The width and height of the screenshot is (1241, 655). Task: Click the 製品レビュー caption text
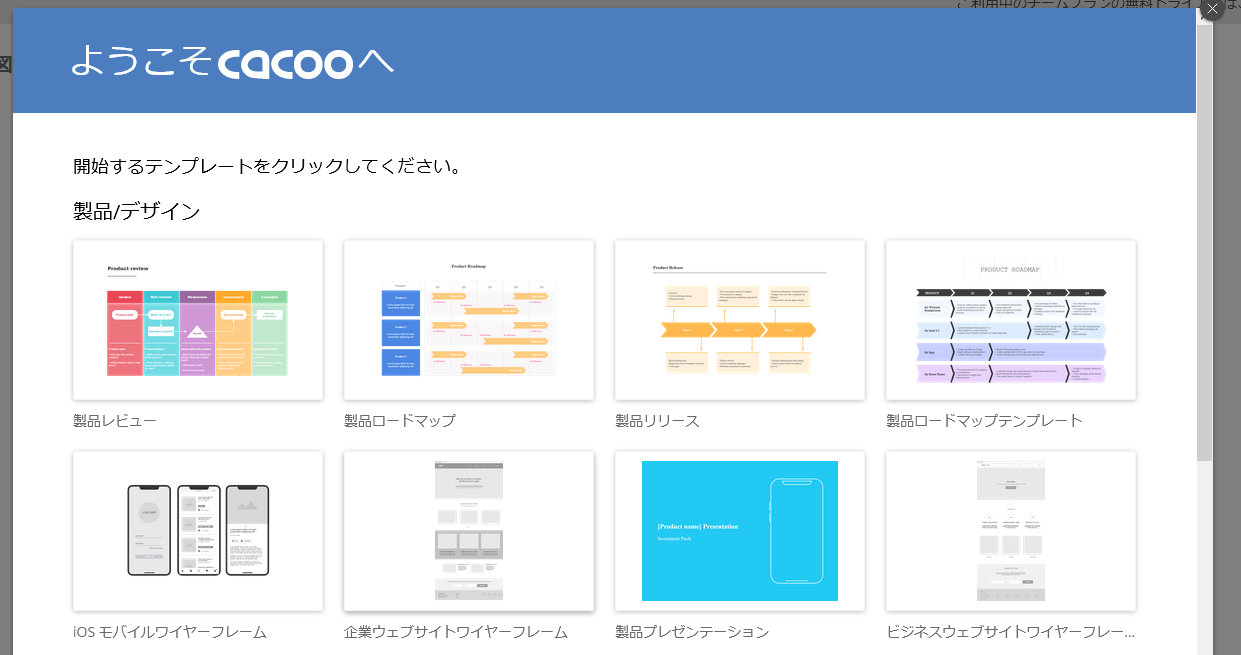[115, 421]
